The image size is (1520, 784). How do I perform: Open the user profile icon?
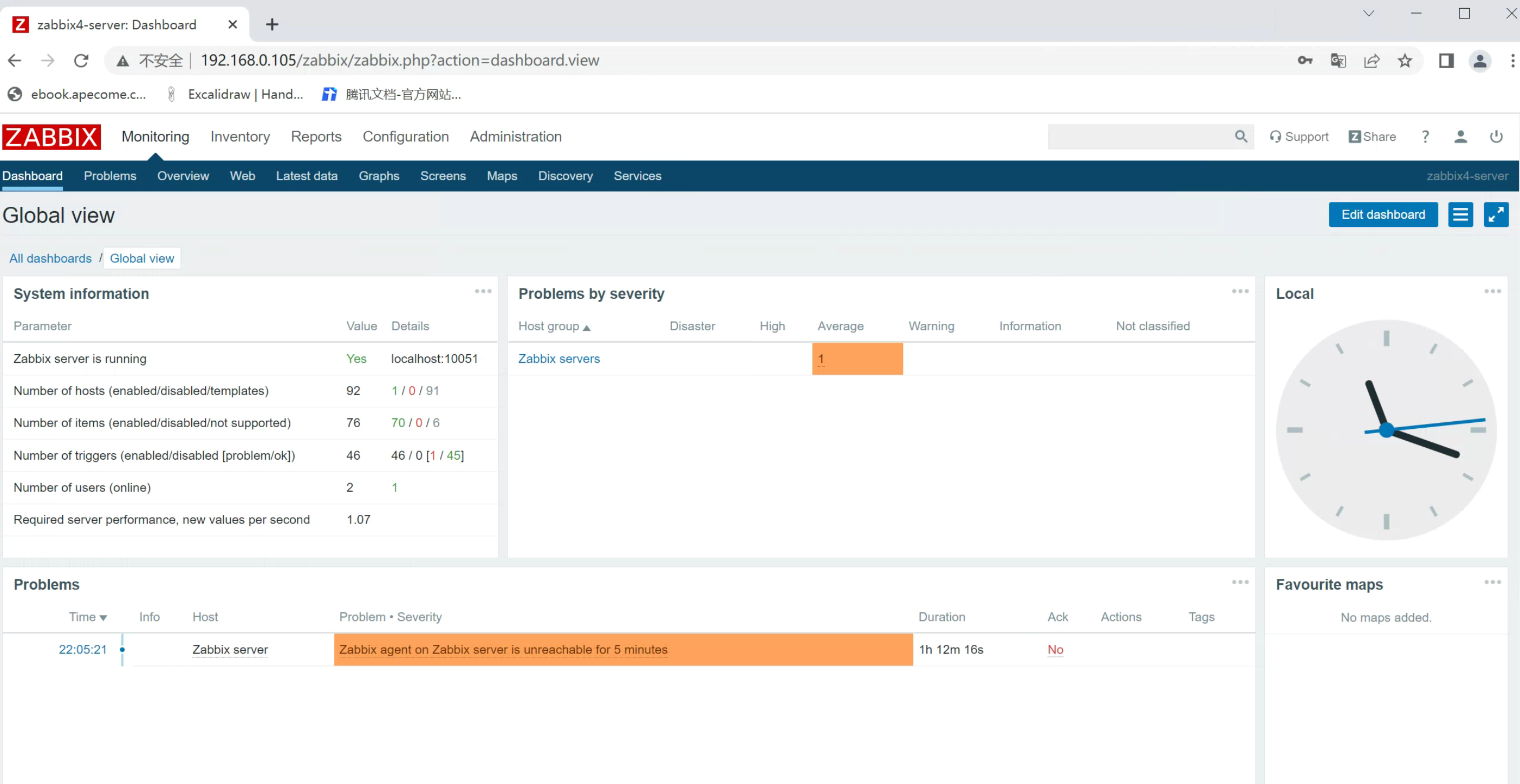(1460, 137)
